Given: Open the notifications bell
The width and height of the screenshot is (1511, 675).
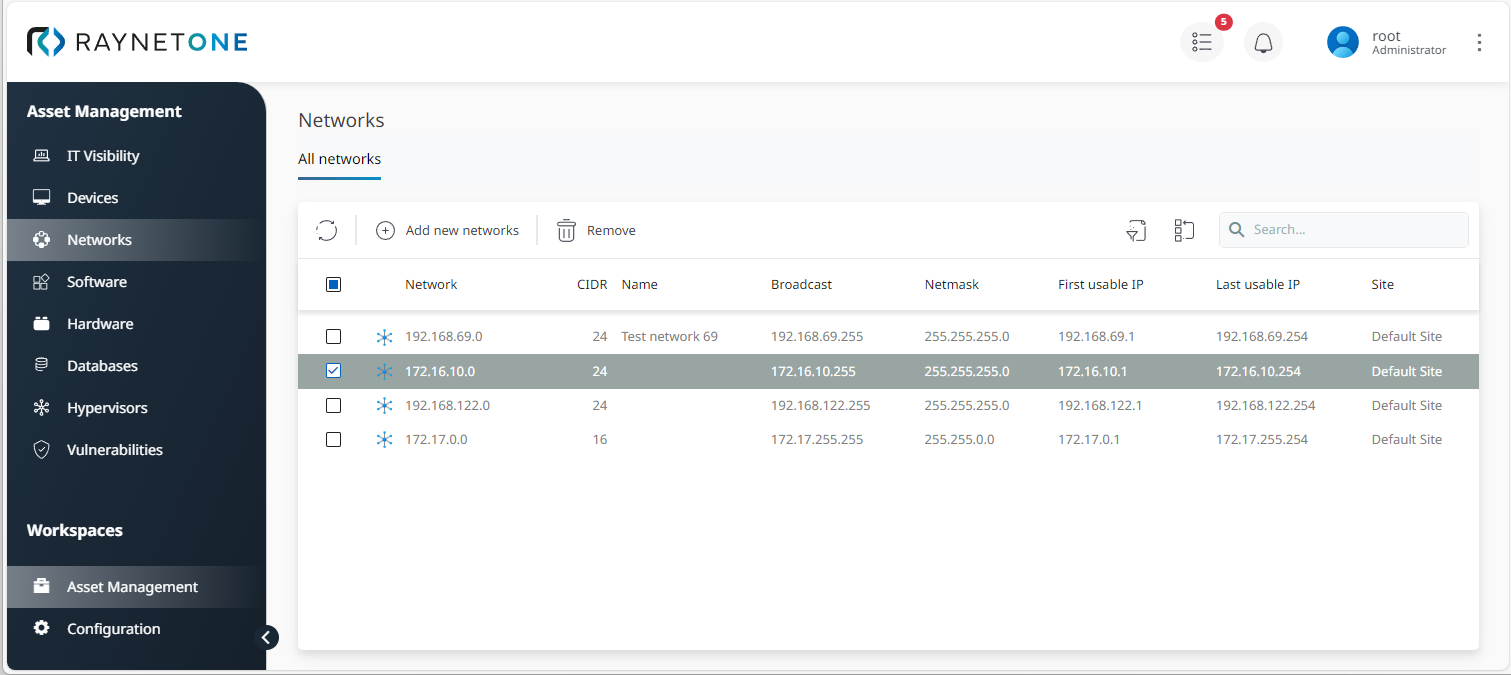Looking at the screenshot, I should coord(1263,43).
